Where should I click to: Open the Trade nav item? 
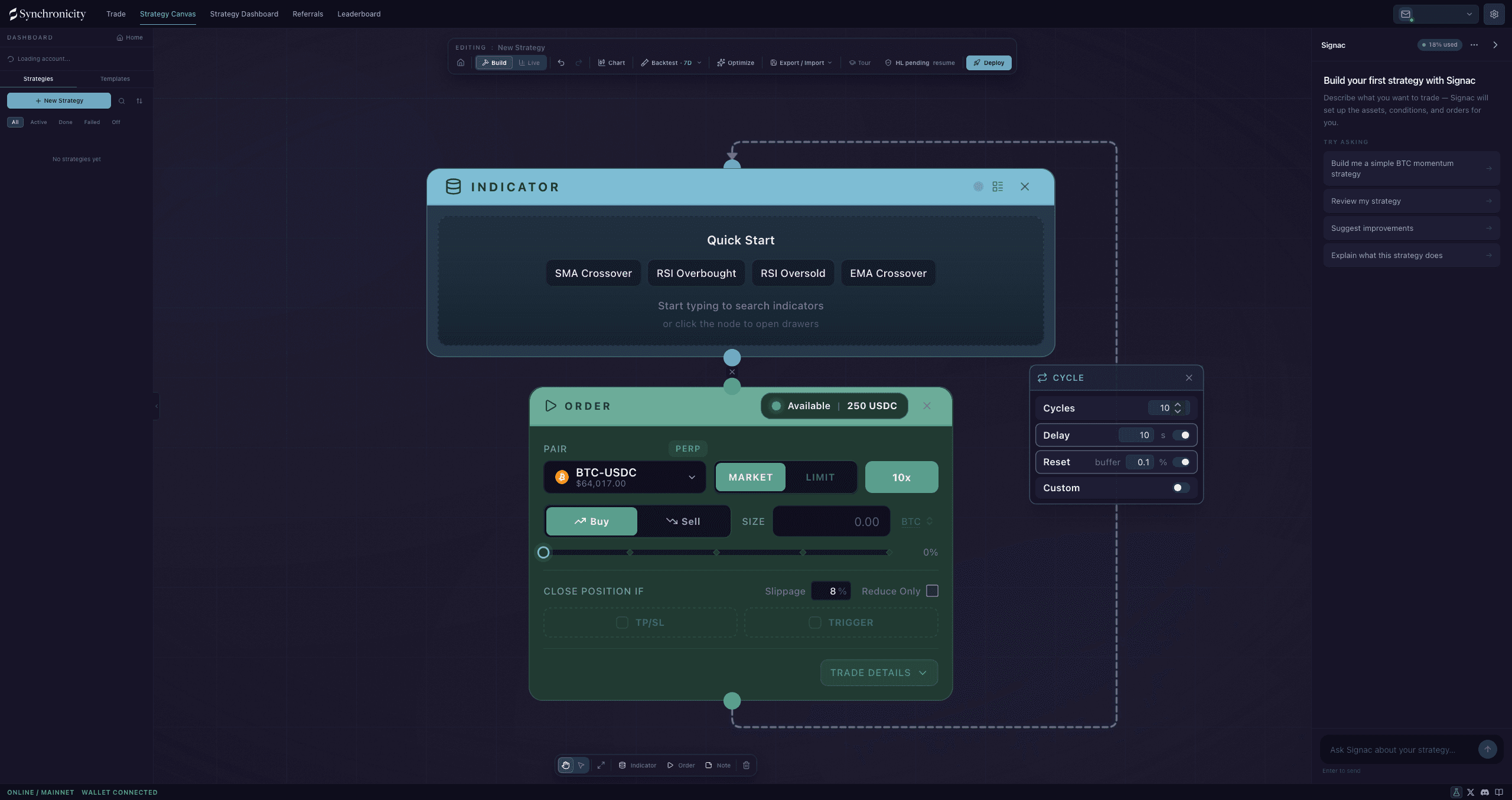[116, 14]
